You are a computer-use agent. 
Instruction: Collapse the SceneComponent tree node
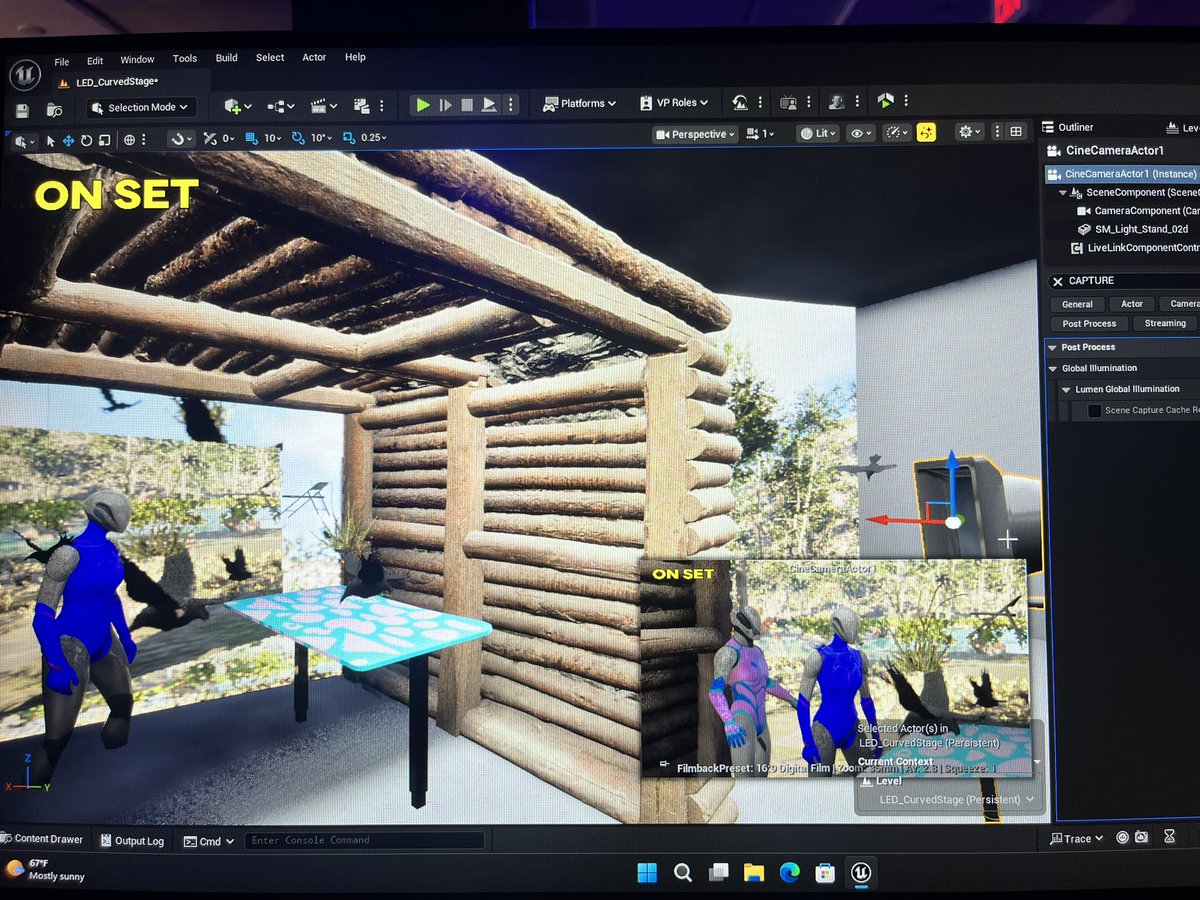[1064, 192]
